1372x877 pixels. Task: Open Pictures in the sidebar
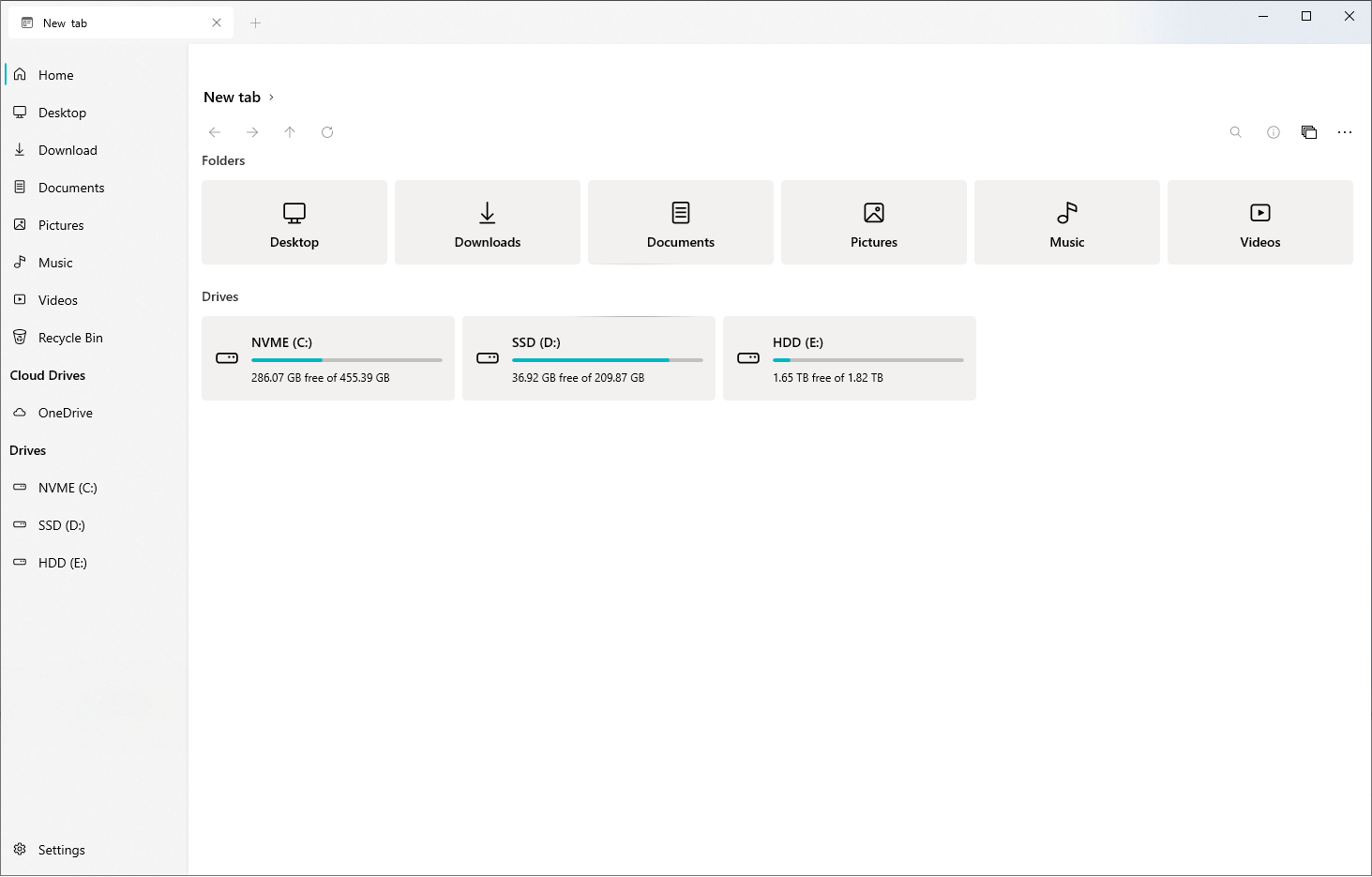(x=94, y=225)
